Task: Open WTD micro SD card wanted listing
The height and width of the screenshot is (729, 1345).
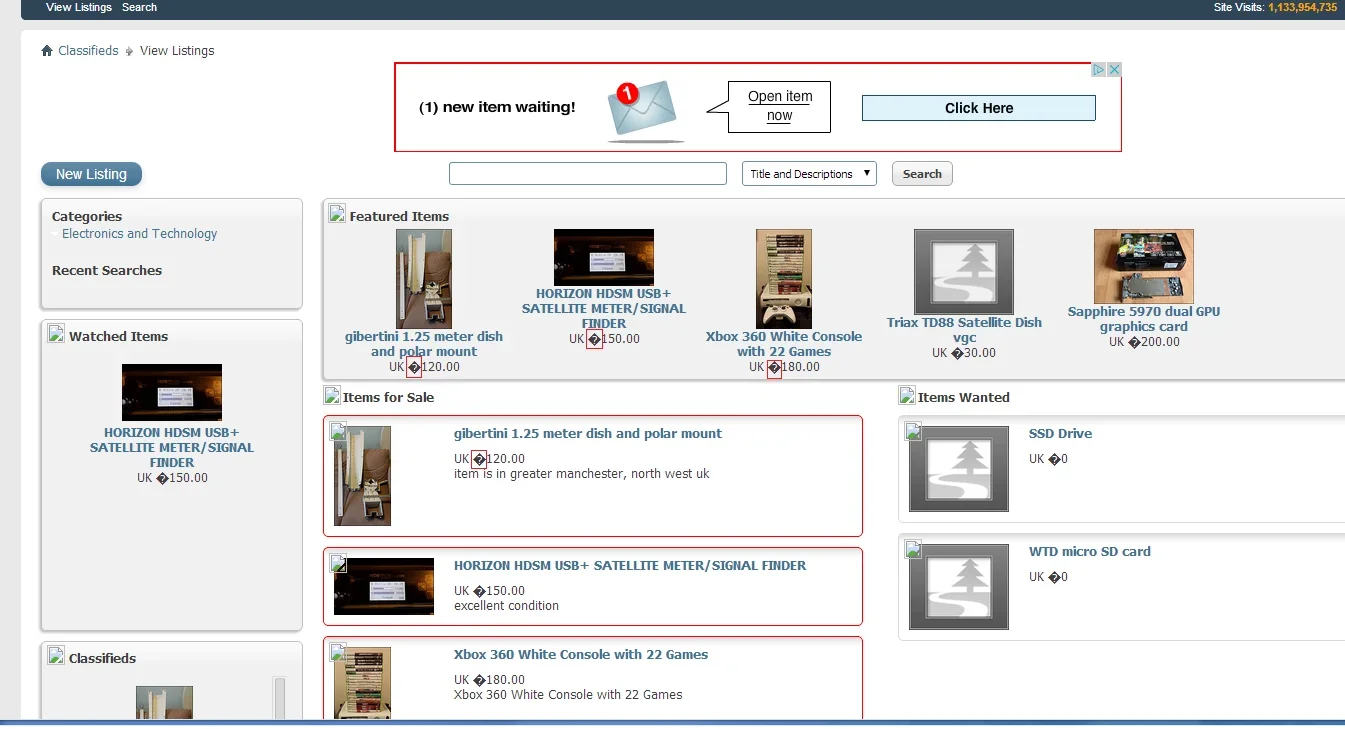Action: click(x=1090, y=552)
